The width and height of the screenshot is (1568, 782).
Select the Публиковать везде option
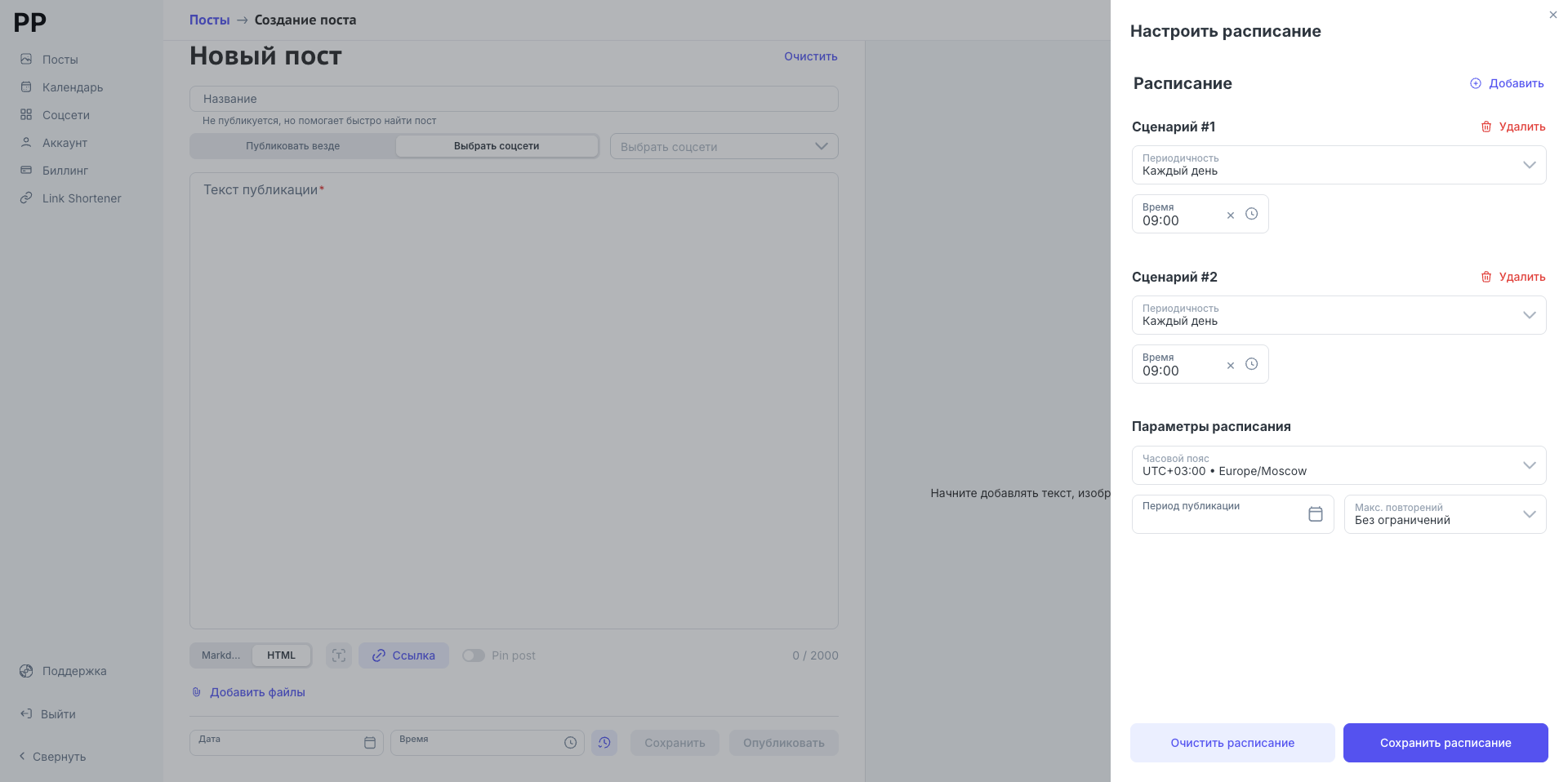(293, 146)
